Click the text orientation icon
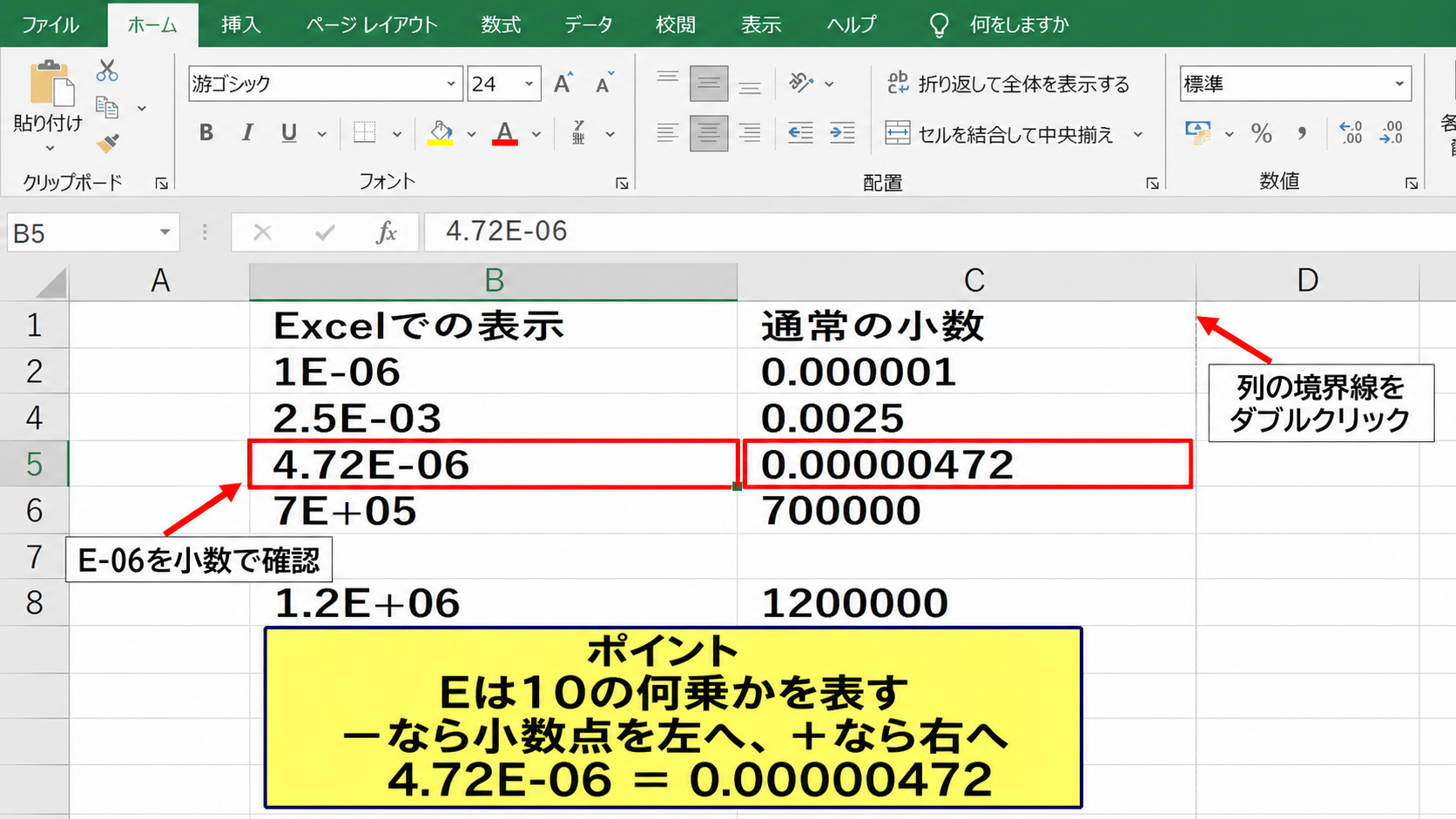This screenshot has width=1456, height=819. [801, 84]
